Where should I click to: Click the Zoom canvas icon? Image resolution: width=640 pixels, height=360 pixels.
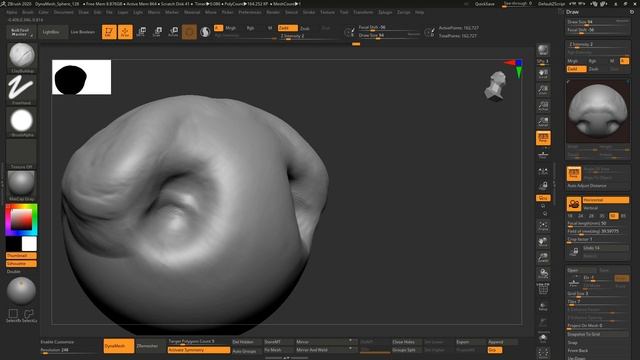(543, 90)
